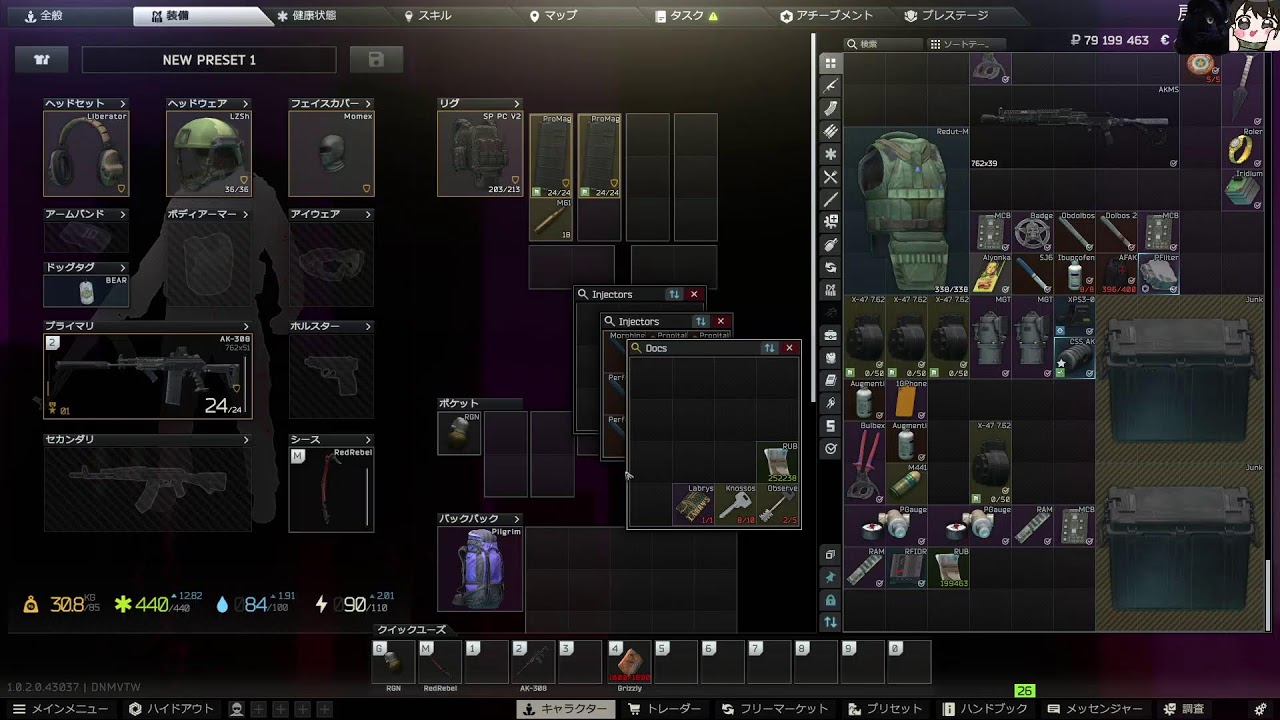Screen dimensions: 1280x720
Task: Open ハンドブック handbook
Action: [x=985, y=709]
